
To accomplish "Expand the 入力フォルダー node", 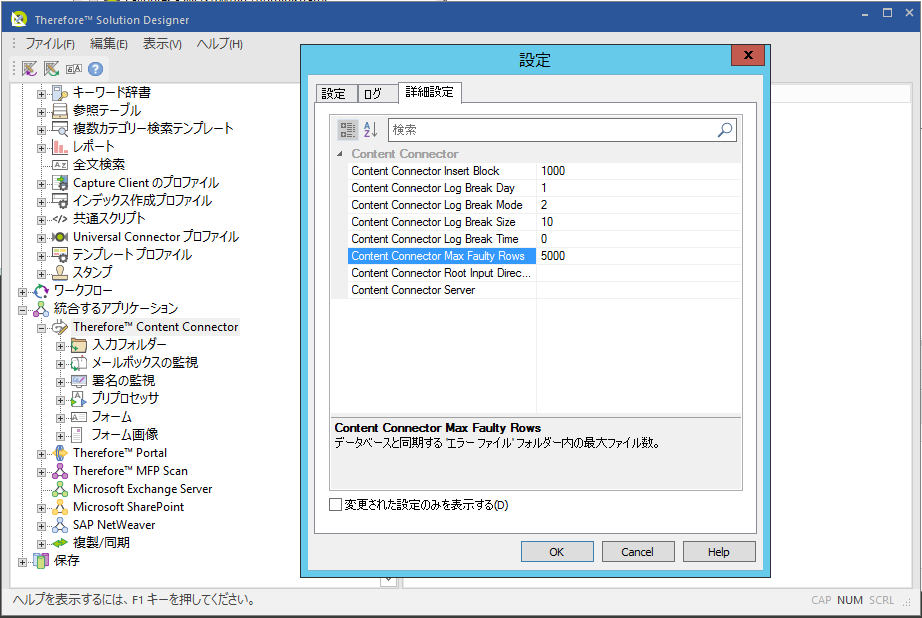I will point(61,346).
